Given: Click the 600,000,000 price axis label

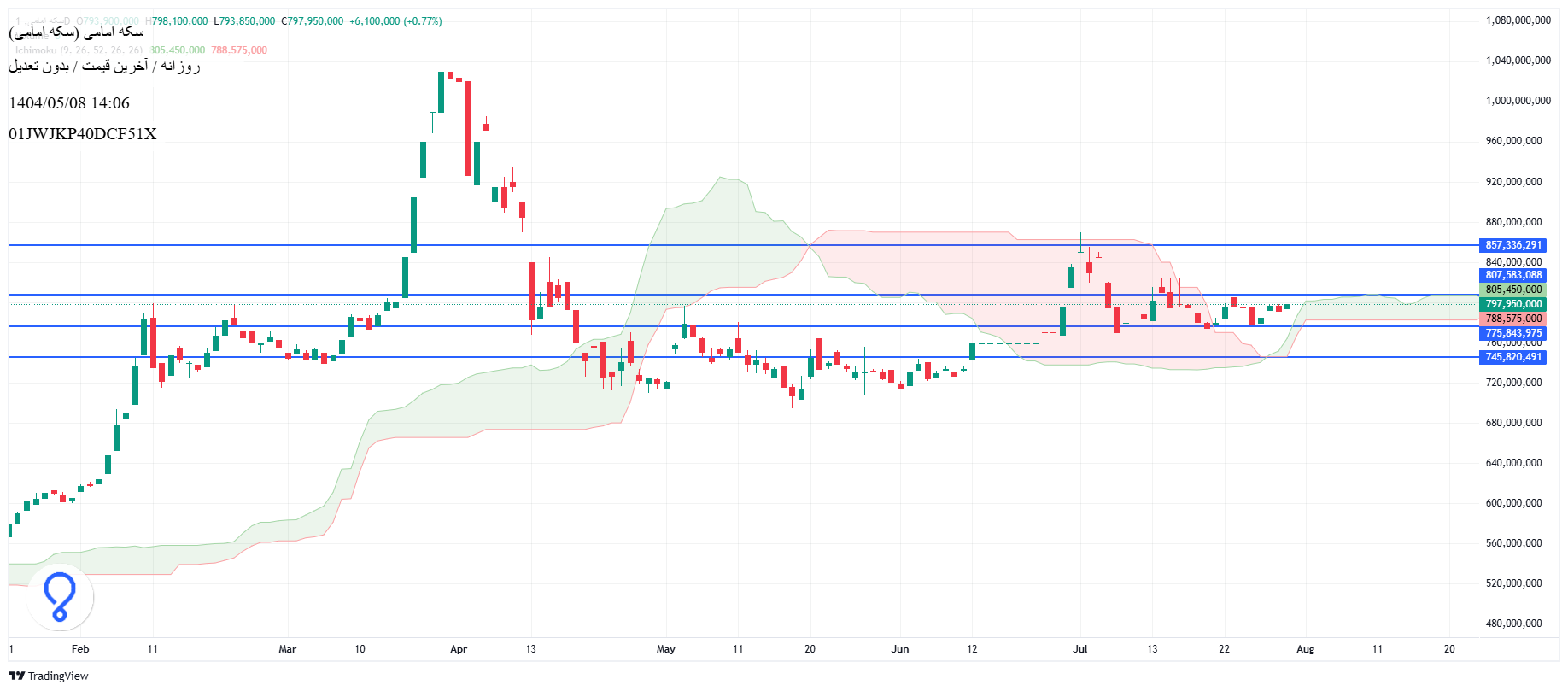Looking at the screenshot, I should coord(1514,503).
